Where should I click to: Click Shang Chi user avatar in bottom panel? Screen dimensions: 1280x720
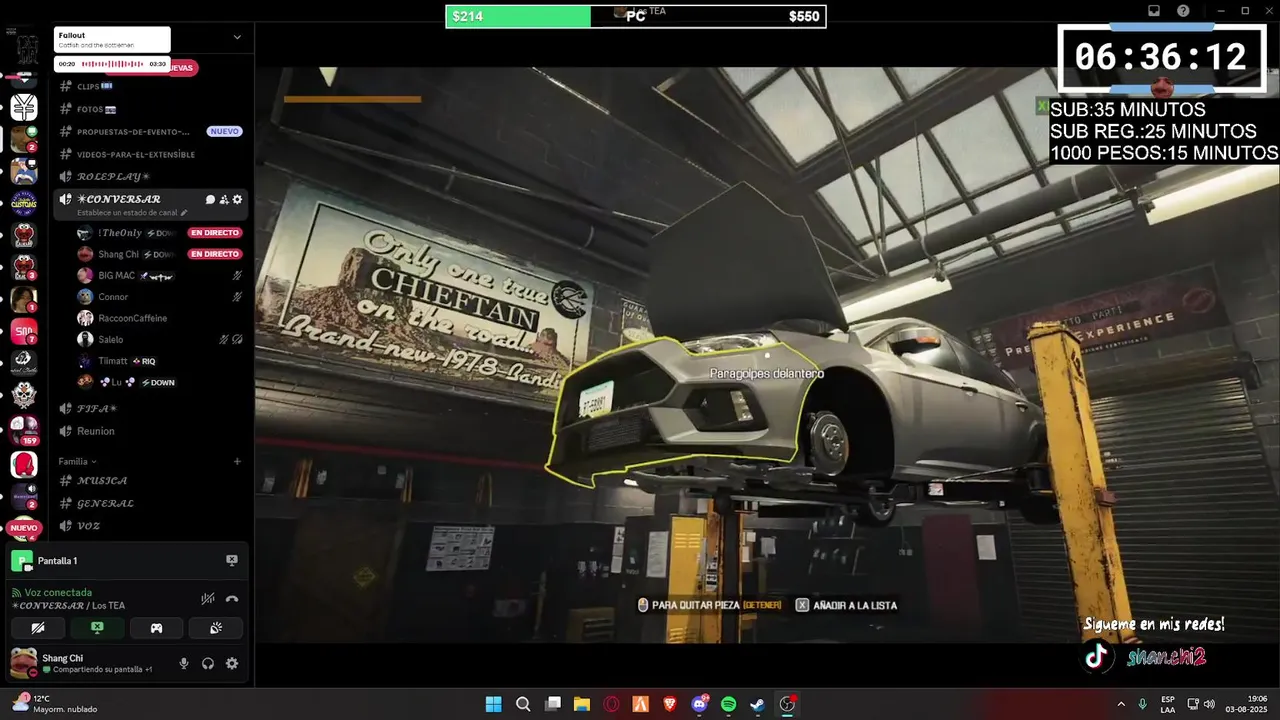click(23, 662)
